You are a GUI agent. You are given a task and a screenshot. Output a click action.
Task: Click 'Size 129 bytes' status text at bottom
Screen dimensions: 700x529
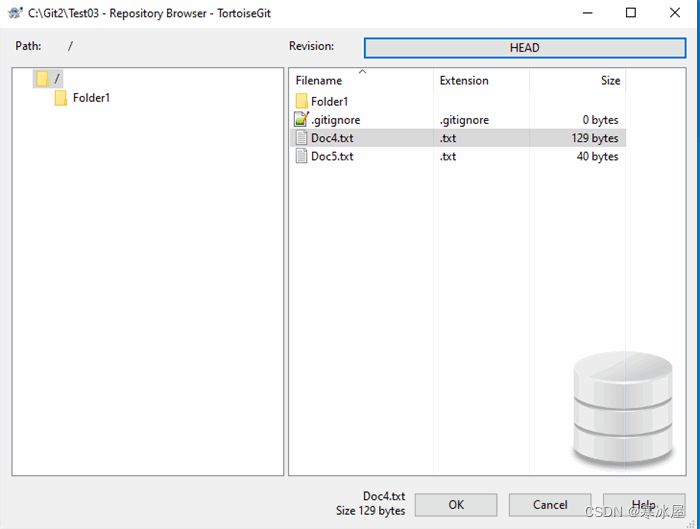[x=371, y=511]
